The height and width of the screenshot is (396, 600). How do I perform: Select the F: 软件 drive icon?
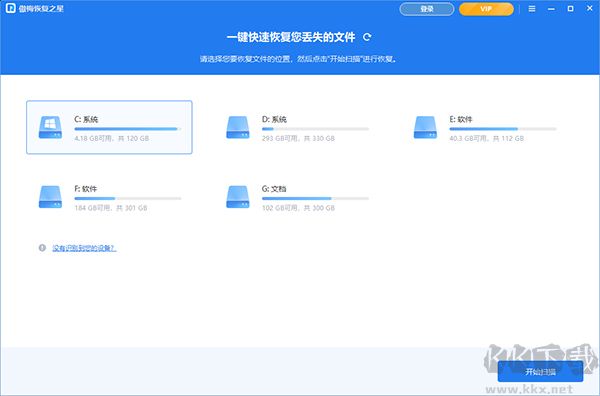point(50,197)
